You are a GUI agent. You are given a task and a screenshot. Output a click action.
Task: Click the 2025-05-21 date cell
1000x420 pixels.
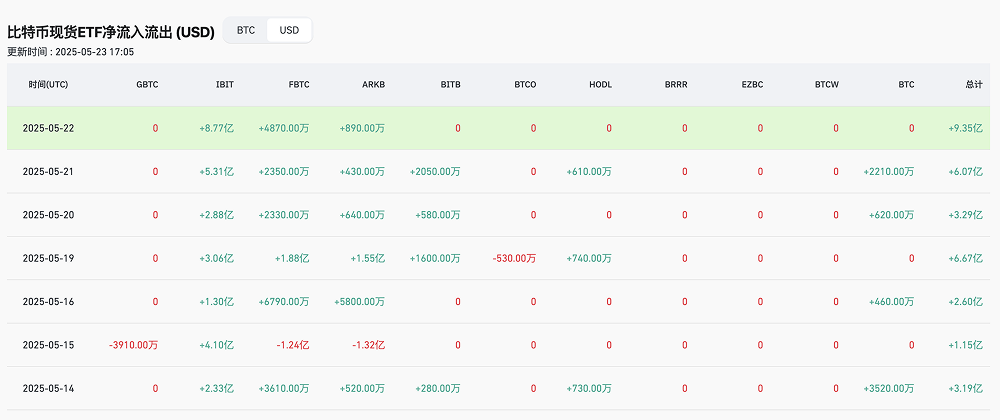coord(49,172)
